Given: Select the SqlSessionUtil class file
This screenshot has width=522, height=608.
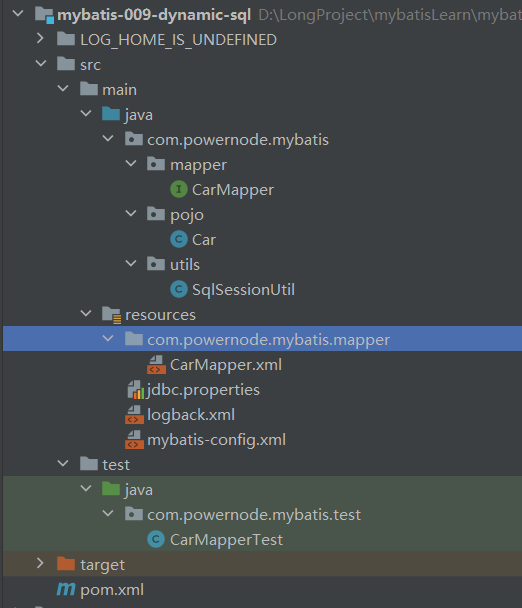Looking at the screenshot, I should (x=243, y=290).
